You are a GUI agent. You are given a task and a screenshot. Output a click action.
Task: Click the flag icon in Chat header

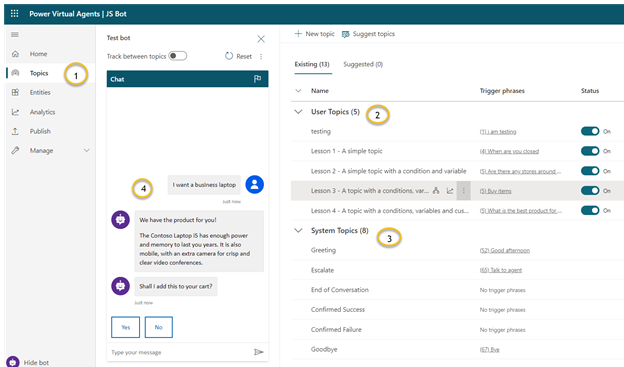point(257,79)
